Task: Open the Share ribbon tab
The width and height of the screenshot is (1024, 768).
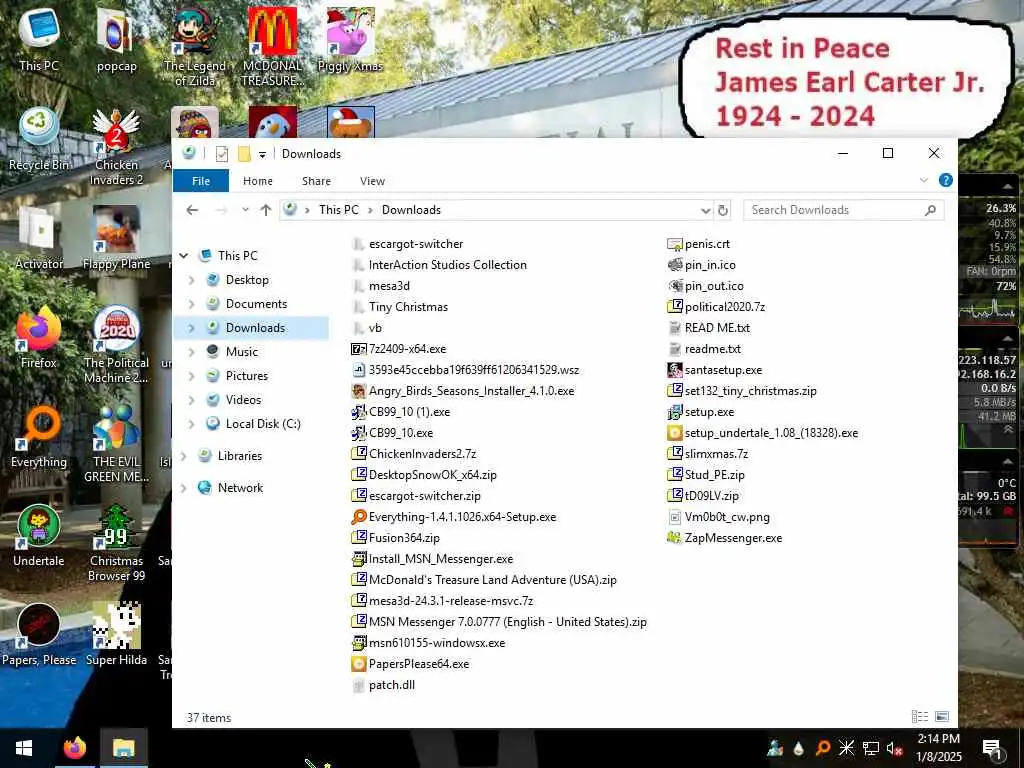Action: tap(316, 181)
